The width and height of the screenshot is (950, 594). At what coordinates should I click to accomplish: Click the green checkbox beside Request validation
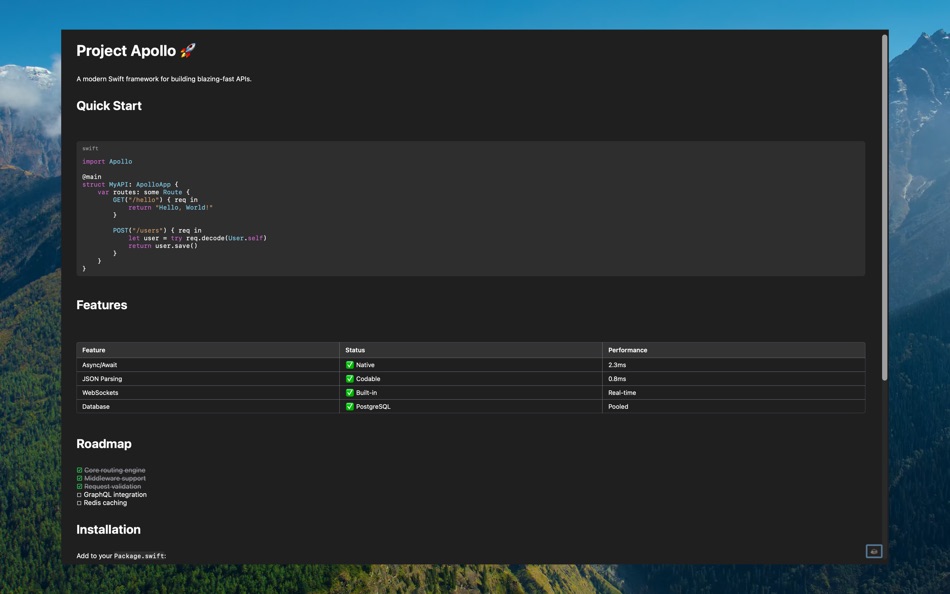point(80,486)
